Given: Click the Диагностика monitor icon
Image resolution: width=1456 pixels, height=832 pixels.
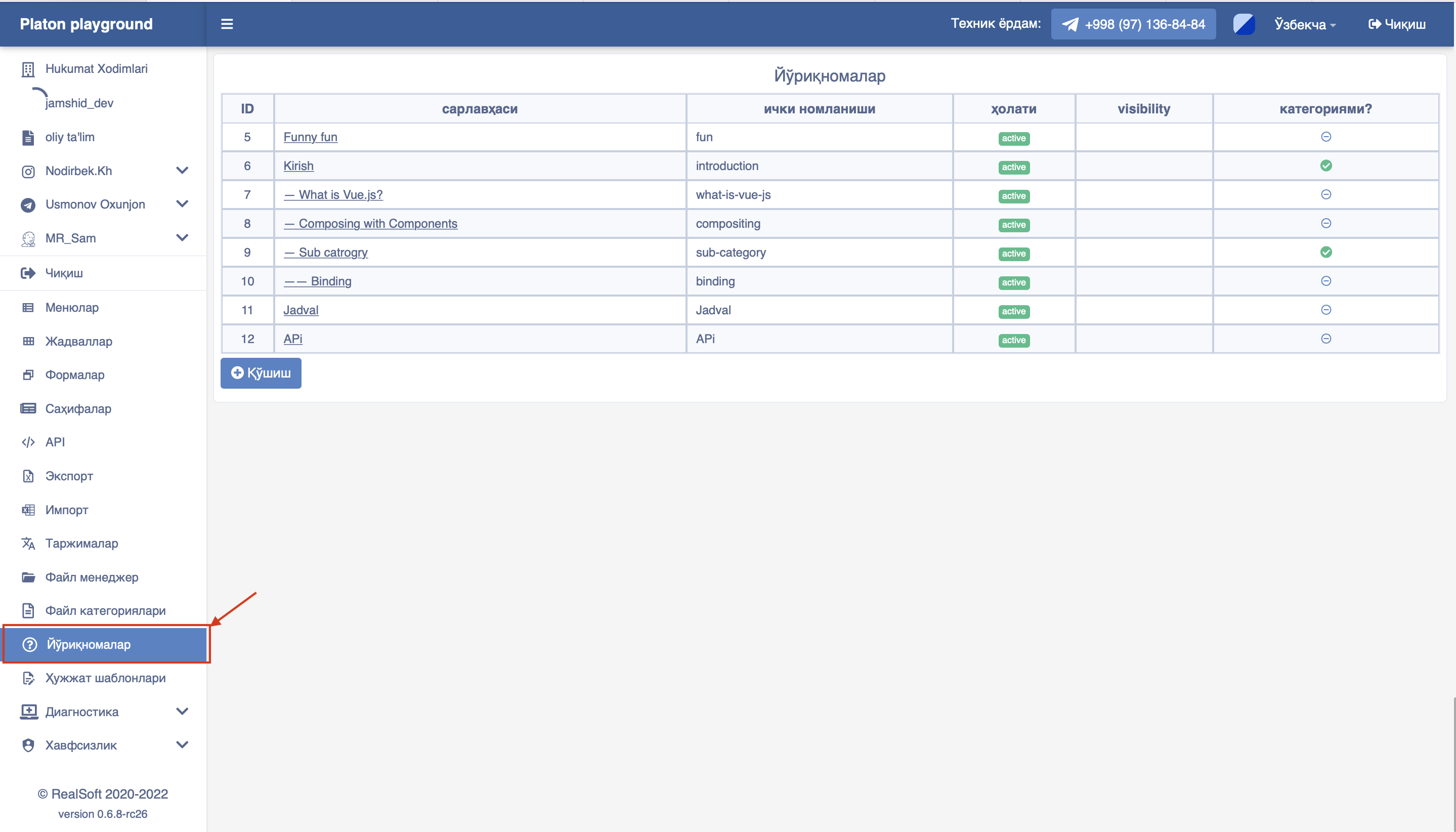Looking at the screenshot, I should 28,712.
